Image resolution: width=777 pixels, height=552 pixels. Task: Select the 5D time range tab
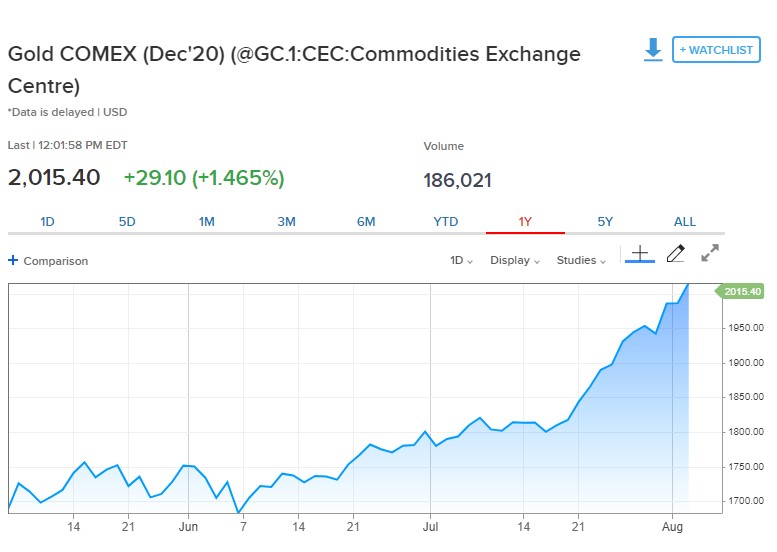pos(127,222)
